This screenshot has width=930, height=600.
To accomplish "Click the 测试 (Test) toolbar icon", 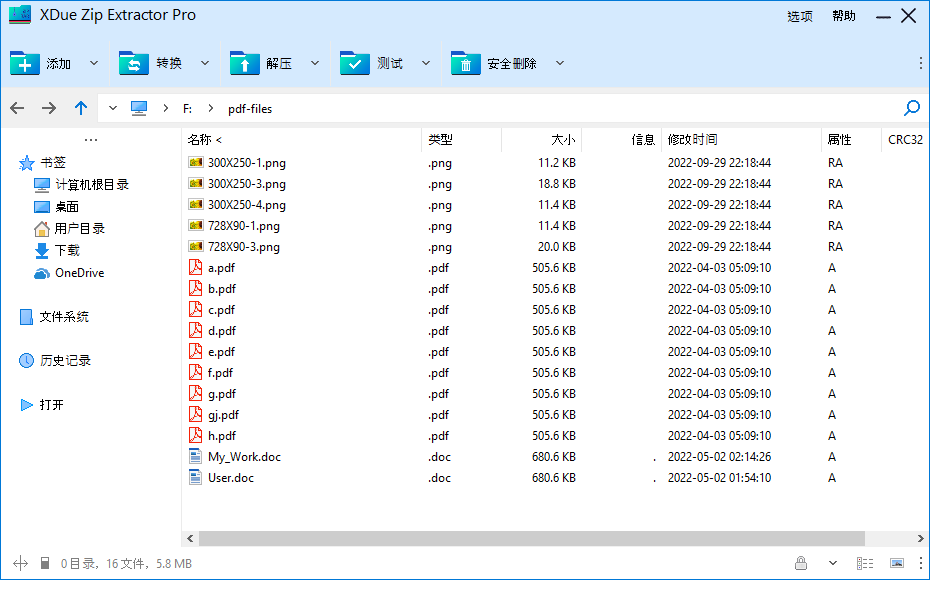I will pyautogui.click(x=354, y=62).
